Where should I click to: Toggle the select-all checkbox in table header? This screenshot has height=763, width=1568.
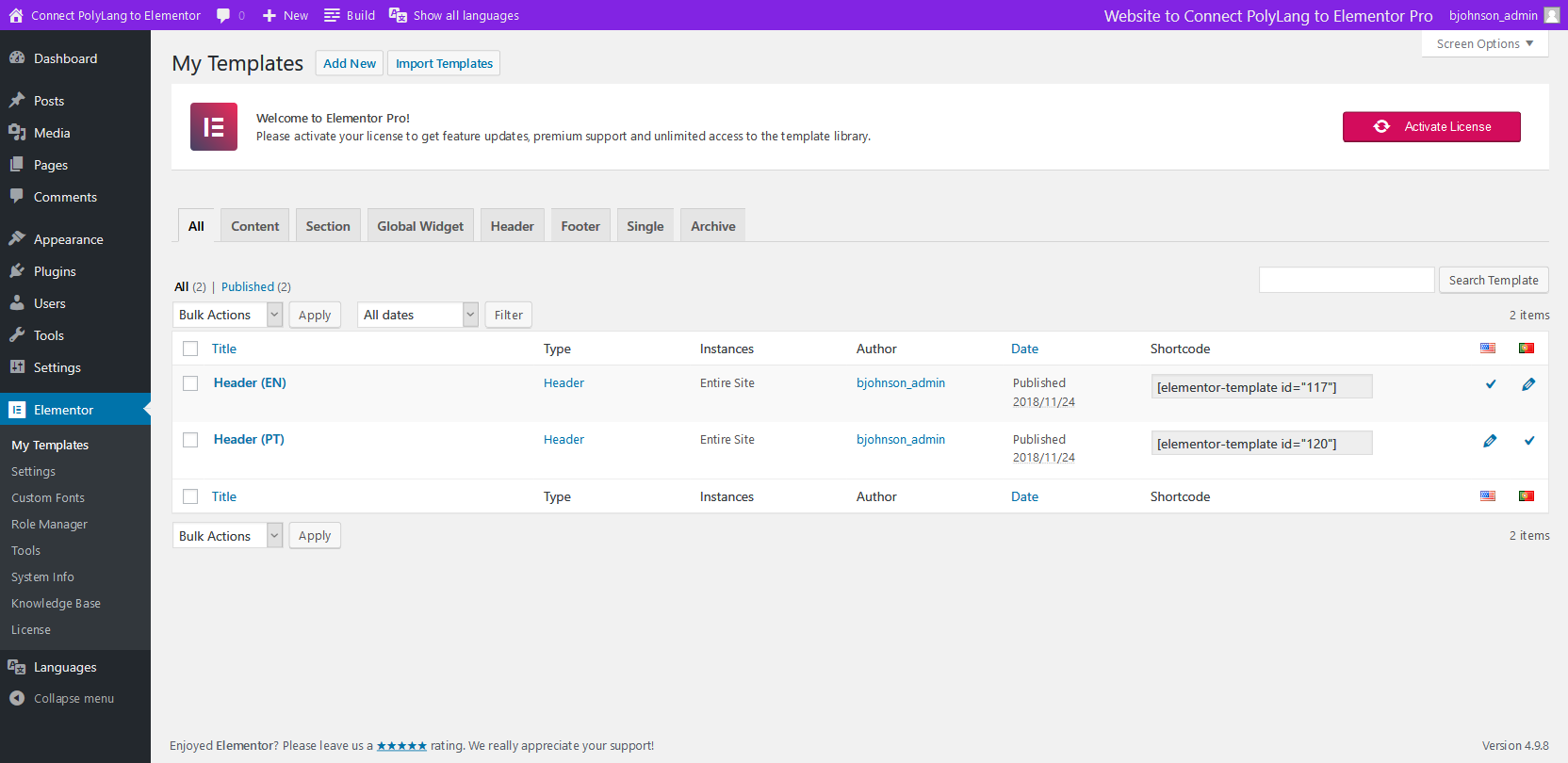(190, 349)
